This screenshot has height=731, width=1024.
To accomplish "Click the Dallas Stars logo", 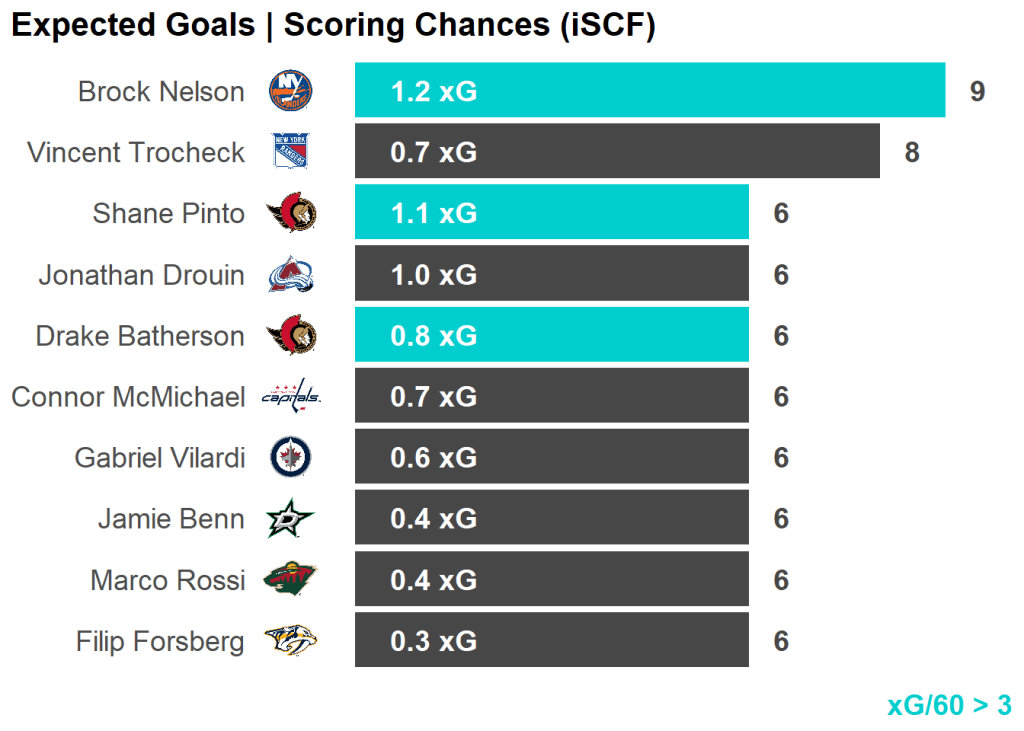I will 291,519.
